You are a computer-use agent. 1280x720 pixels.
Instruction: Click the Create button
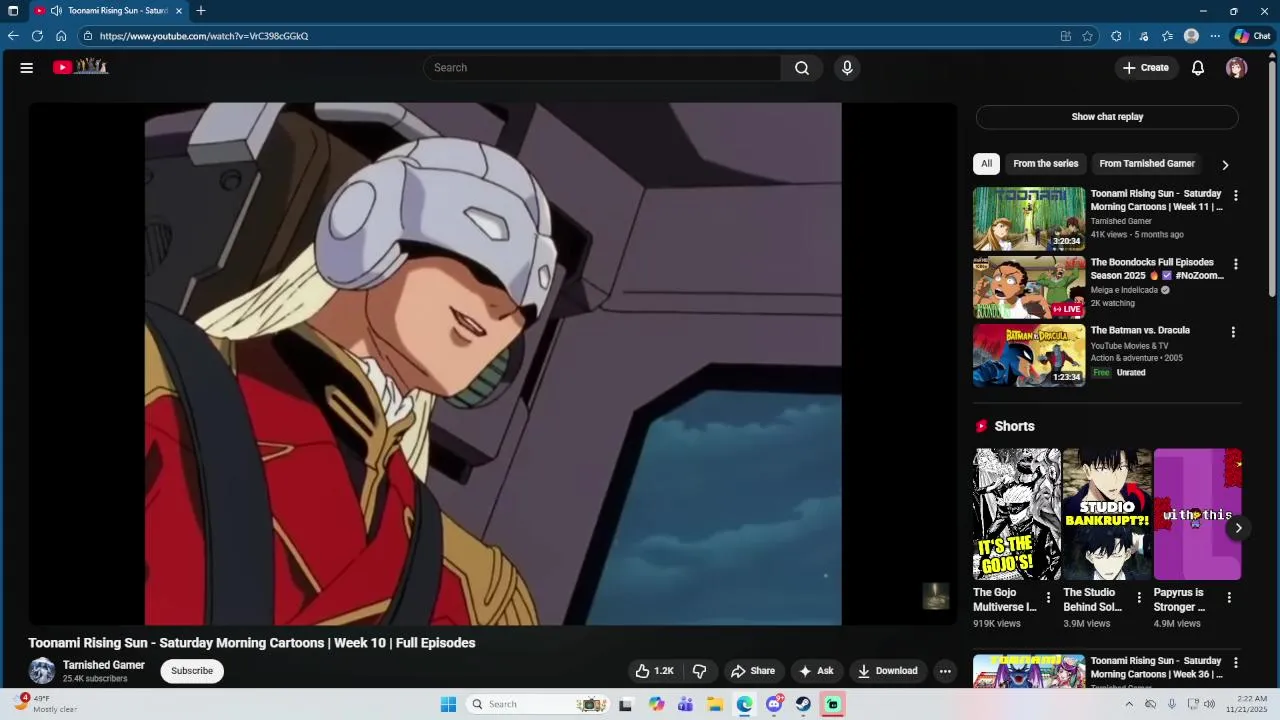[x=1146, y=68]
